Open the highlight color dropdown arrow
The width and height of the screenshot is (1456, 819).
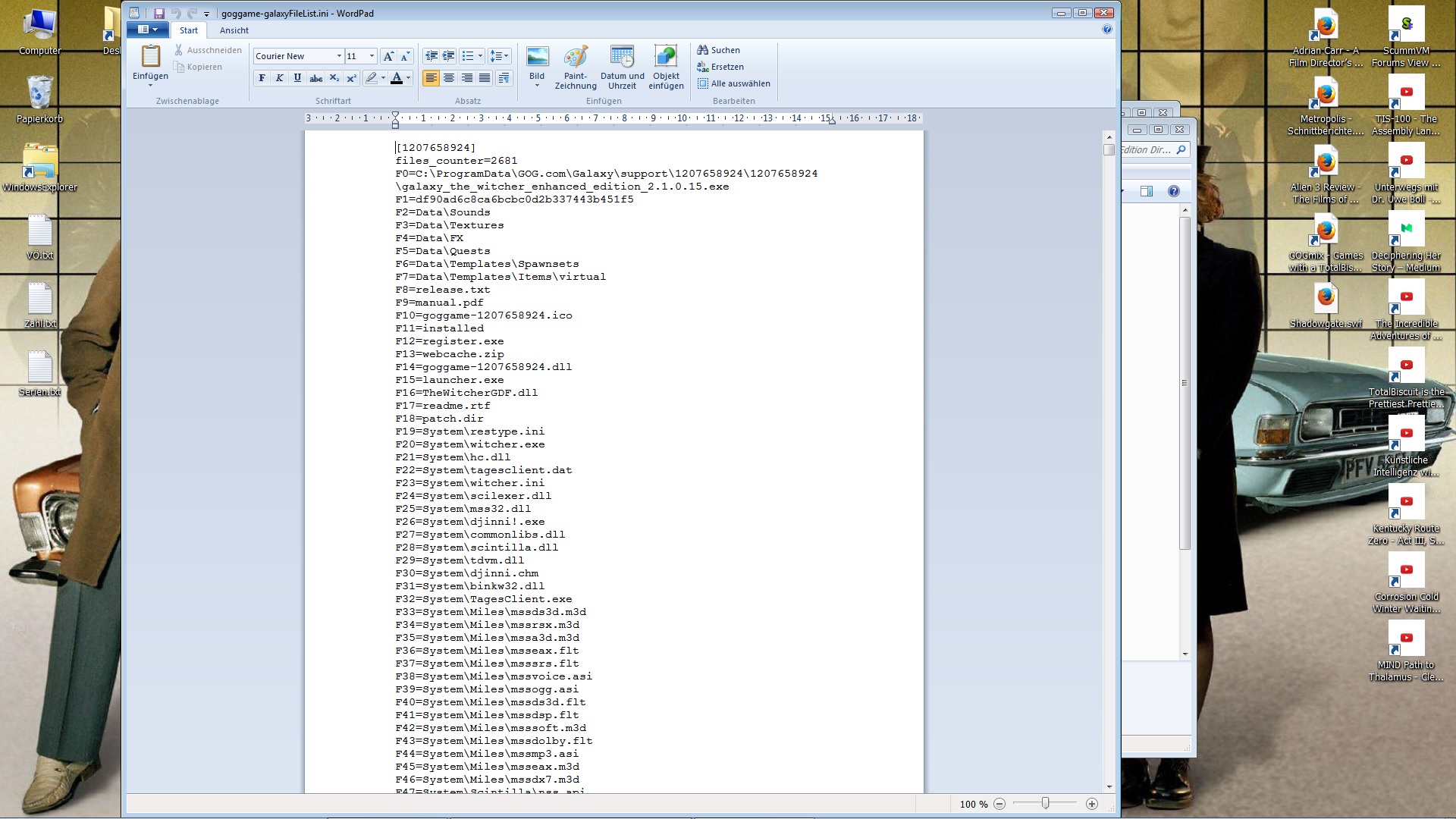coord(383,78)
